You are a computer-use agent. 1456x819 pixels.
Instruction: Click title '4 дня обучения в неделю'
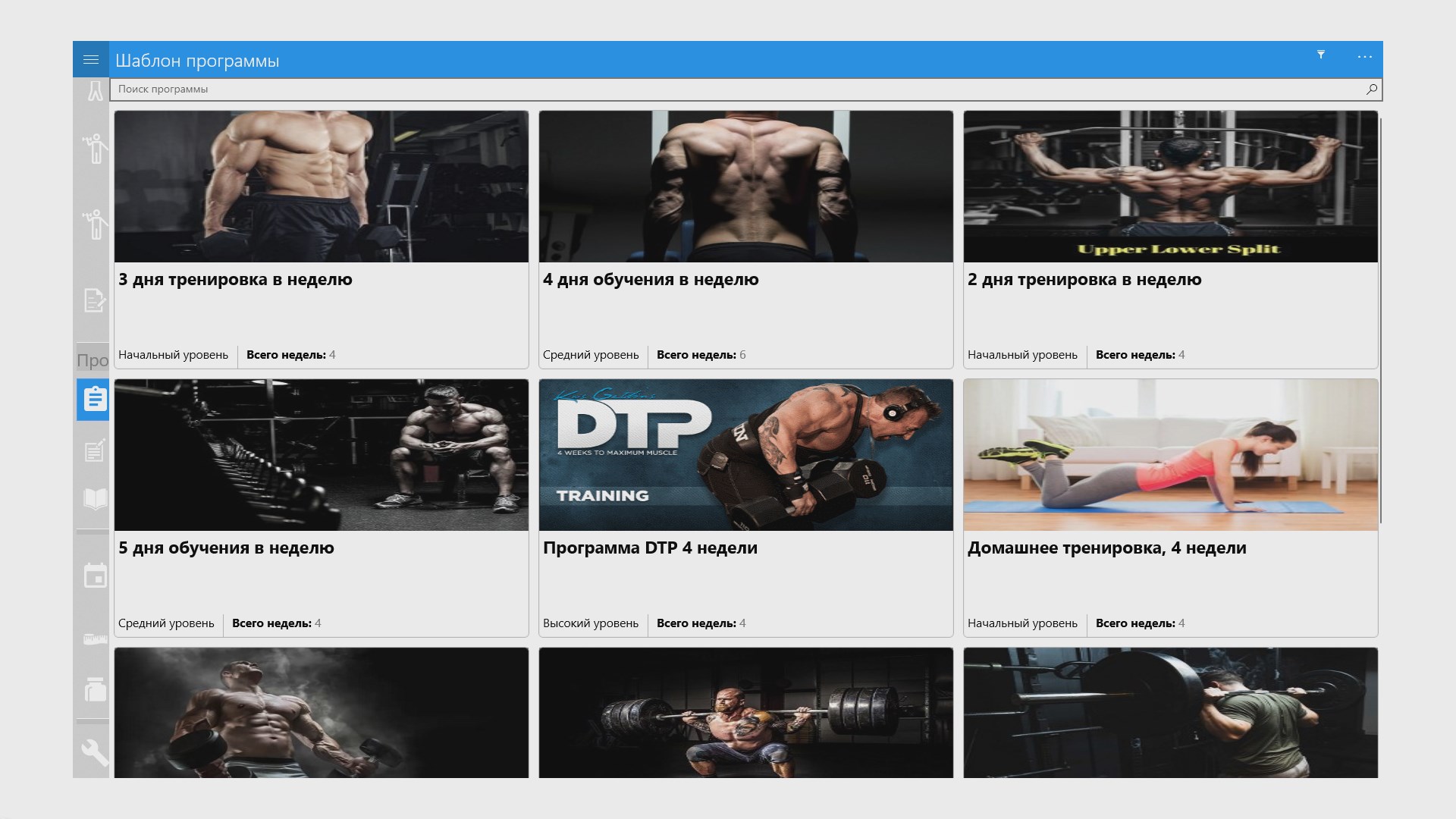(651, 280)
